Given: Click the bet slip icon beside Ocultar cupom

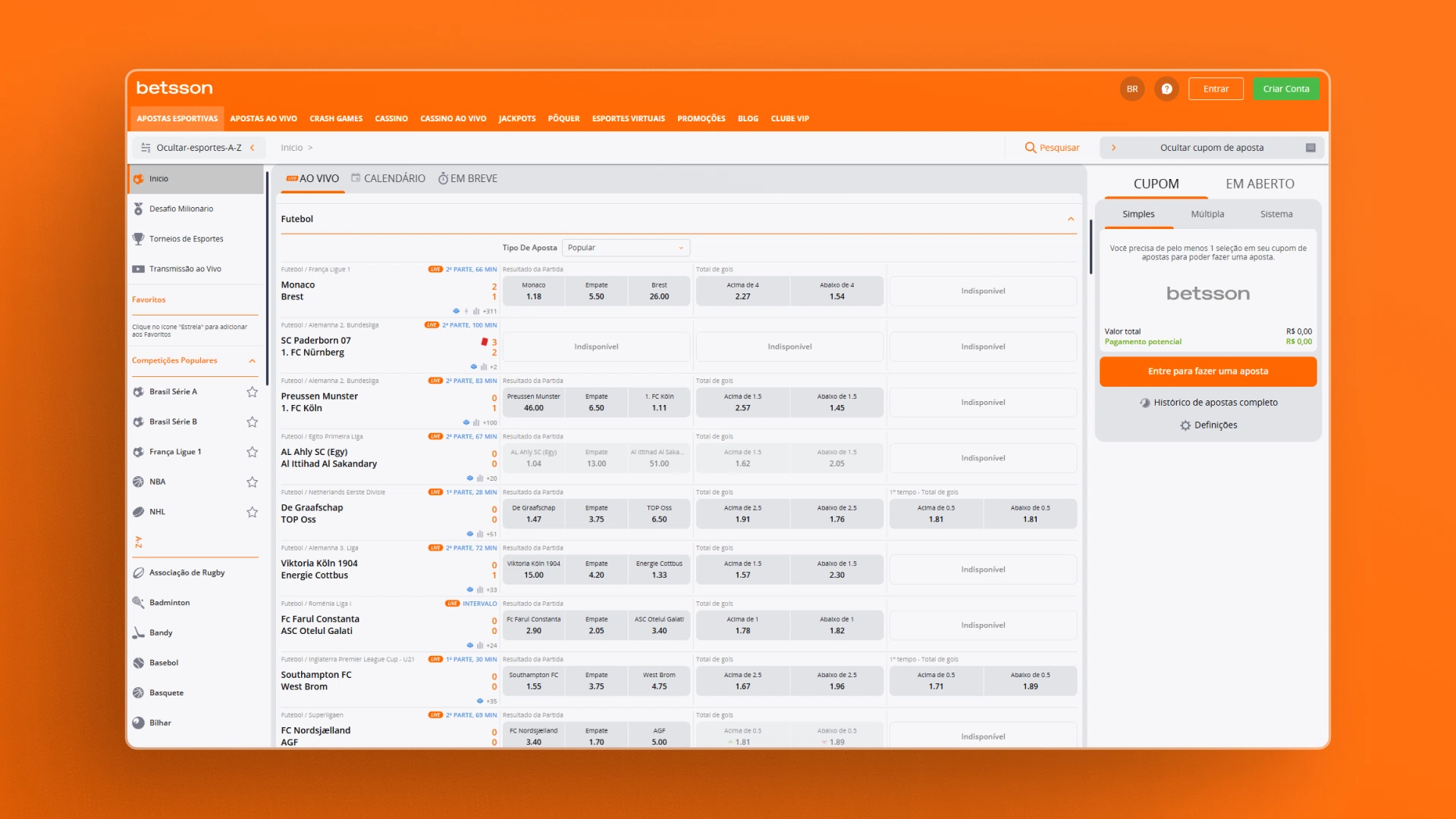Looking at the screenshot, I should [1310, 148].
